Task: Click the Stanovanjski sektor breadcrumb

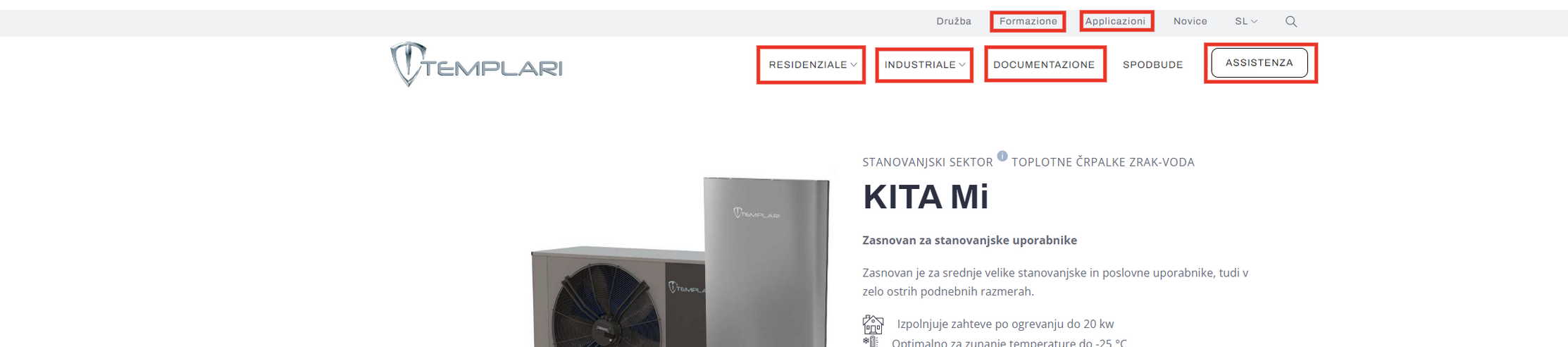Action: pos(927,162)
